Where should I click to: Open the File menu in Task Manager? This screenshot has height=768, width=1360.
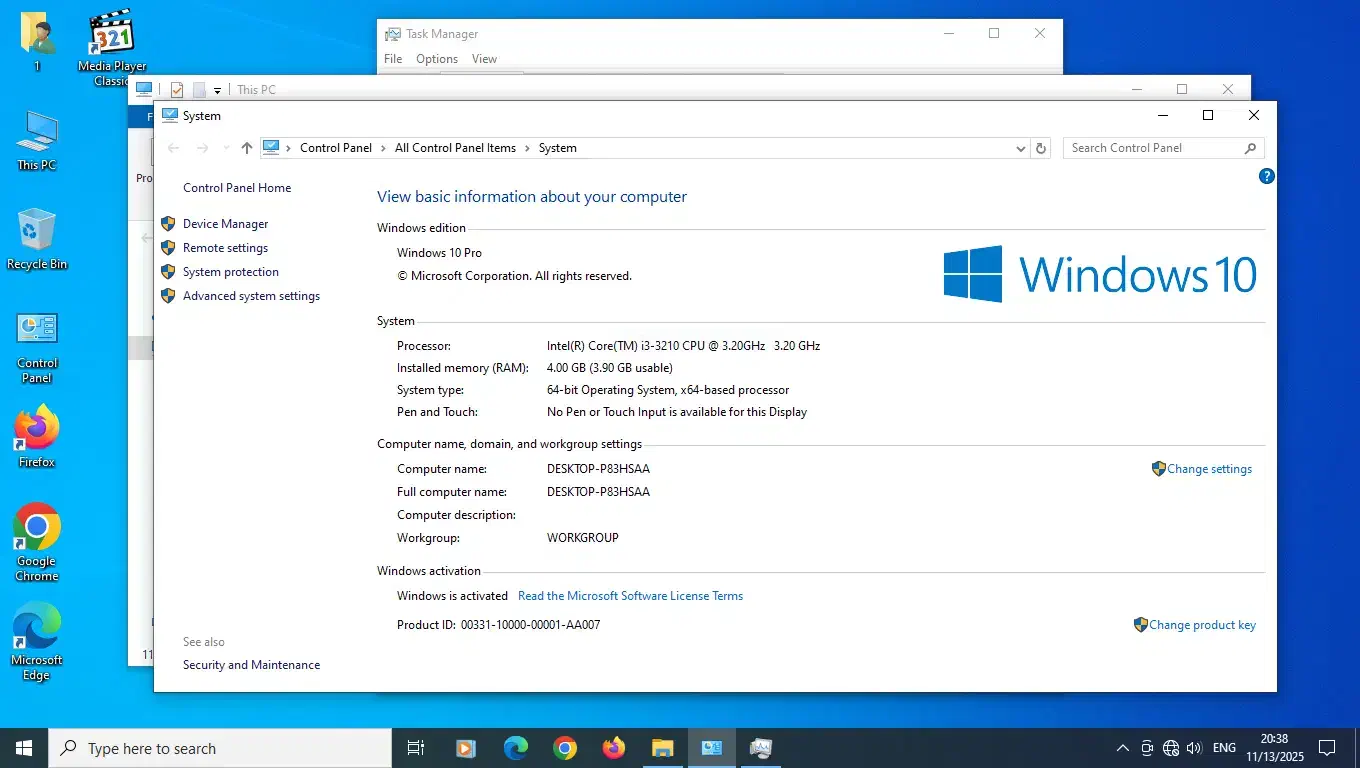pos(393,59)
